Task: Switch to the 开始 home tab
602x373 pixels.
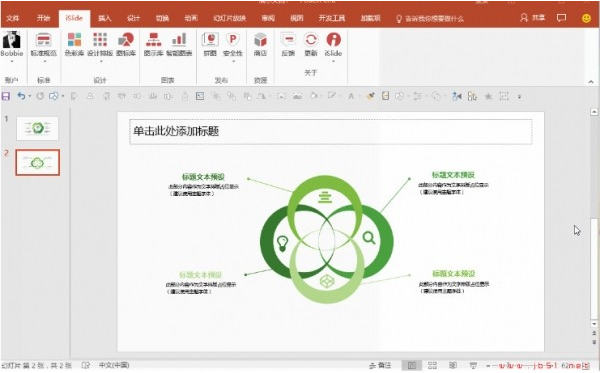Action: point(43,18)
